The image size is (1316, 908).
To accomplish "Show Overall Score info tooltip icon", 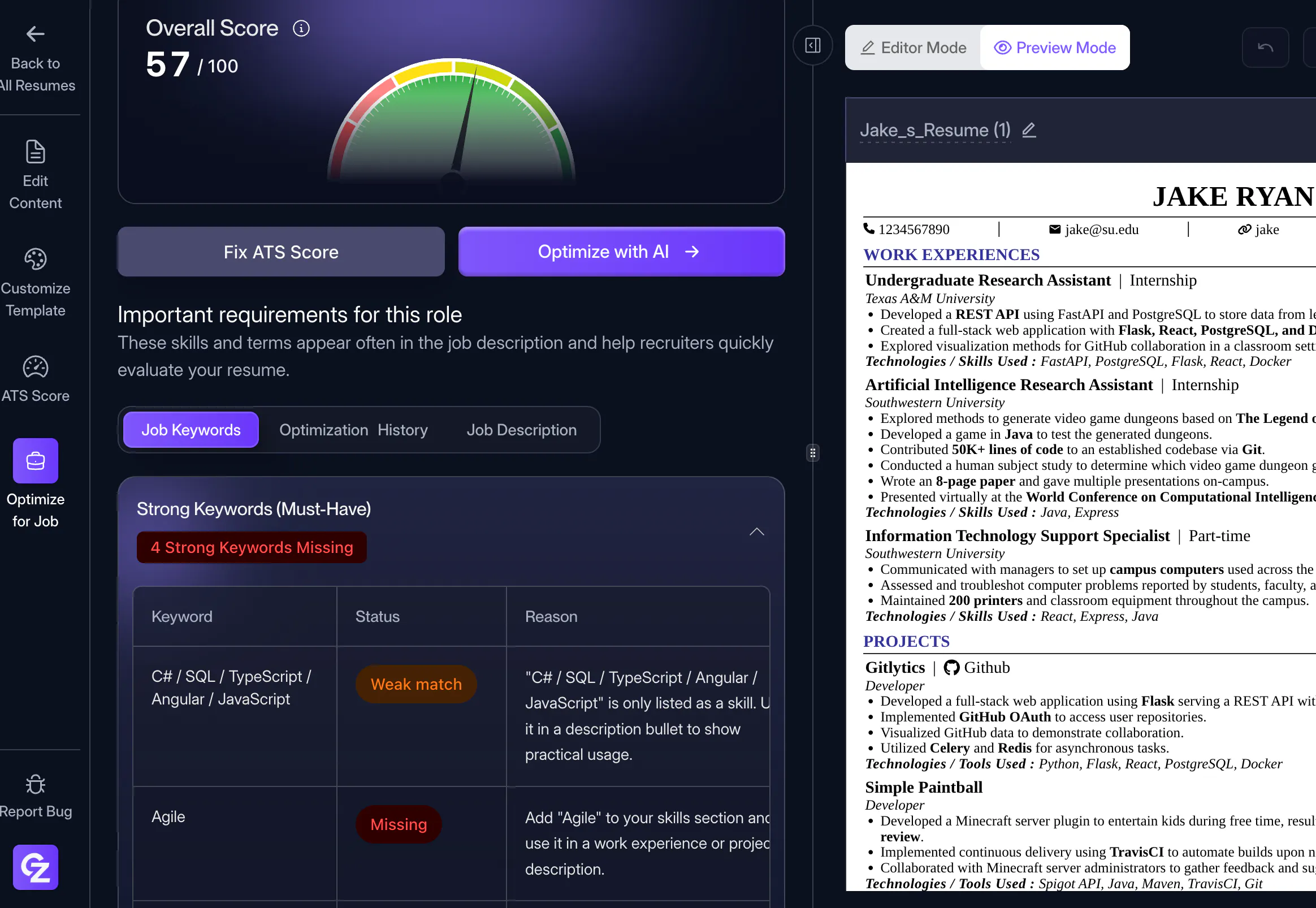I will click(x=301, y=28).
